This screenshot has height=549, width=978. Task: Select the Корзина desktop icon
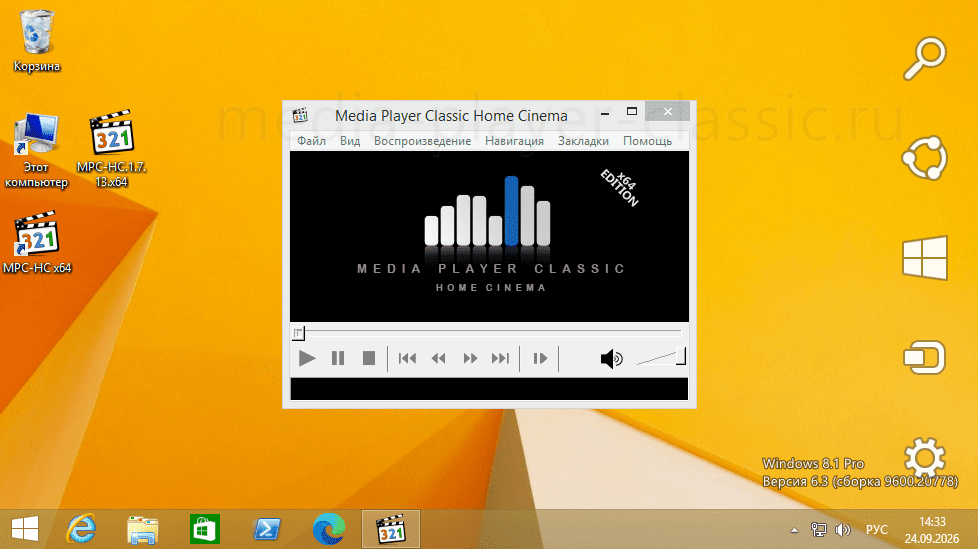[37, 41]
